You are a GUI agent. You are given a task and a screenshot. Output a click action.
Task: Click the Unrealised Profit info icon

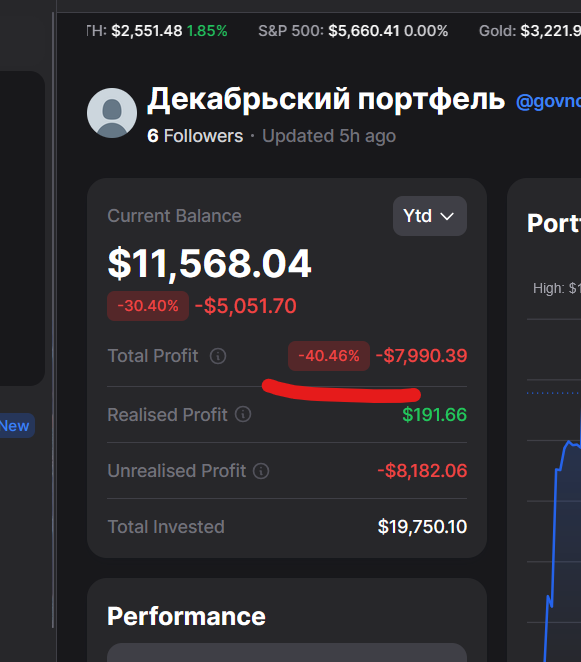click(261, 471)
